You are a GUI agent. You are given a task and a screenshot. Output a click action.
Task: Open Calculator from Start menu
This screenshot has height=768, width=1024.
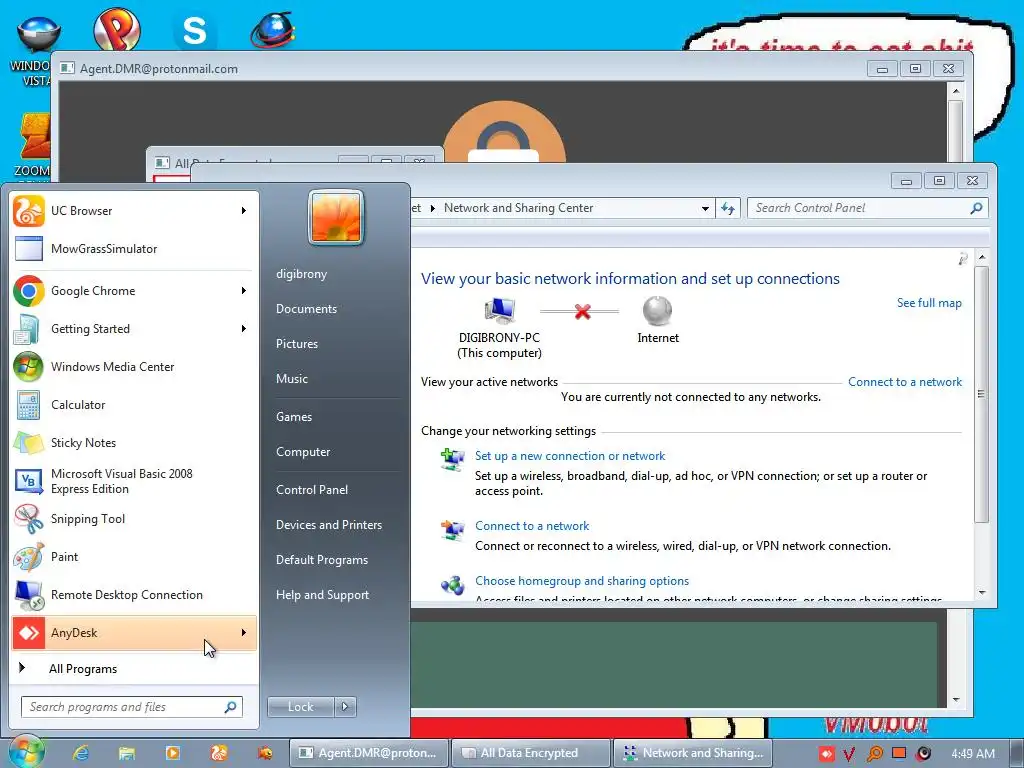point(134,405)
